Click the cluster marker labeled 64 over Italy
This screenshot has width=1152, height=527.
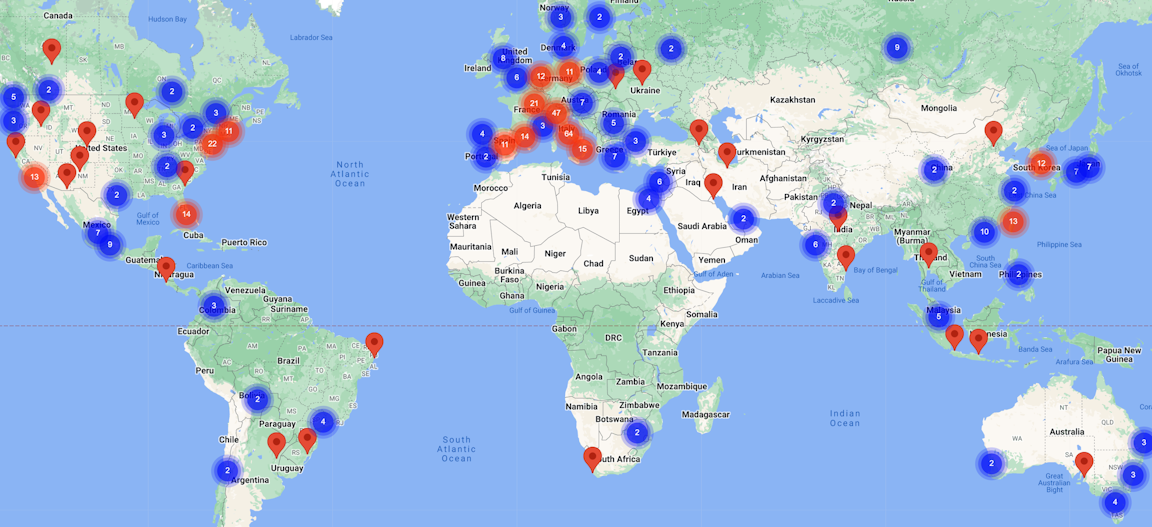(568, 134)
